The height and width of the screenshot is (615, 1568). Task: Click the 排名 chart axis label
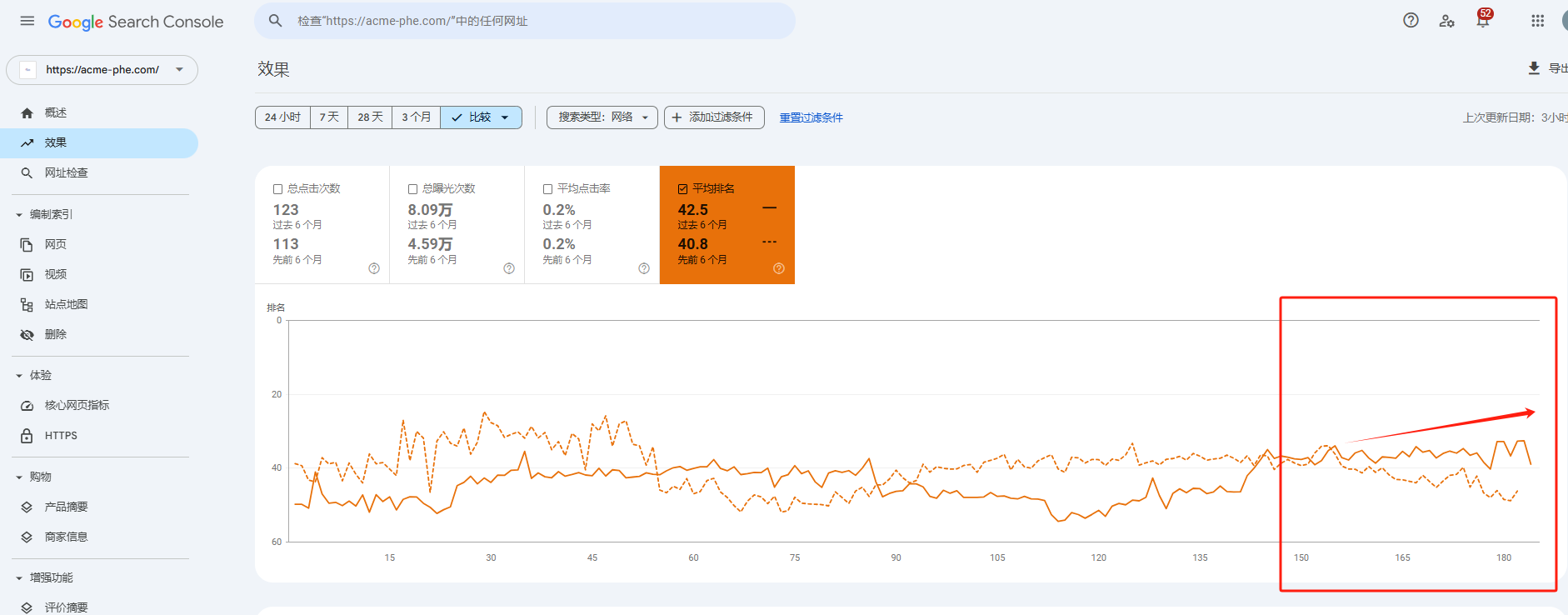276,307
